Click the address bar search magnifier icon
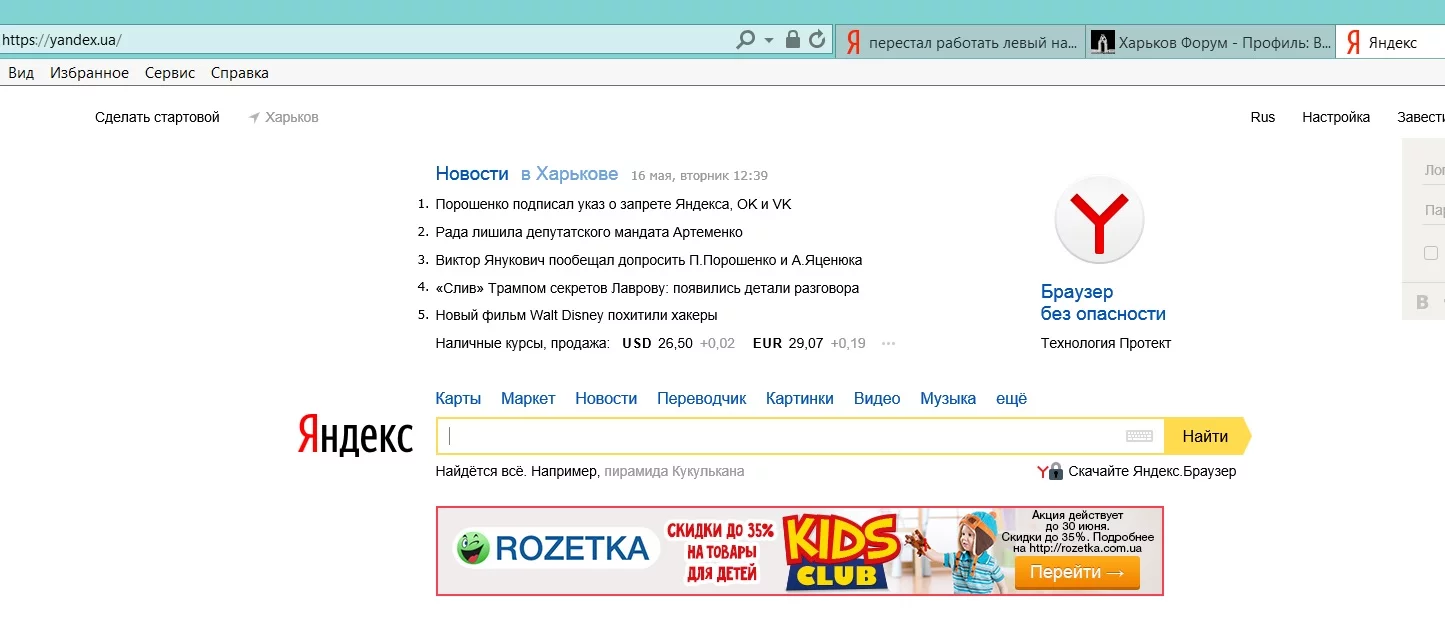Screen dimensions: 1445x627 coord(745,40)
